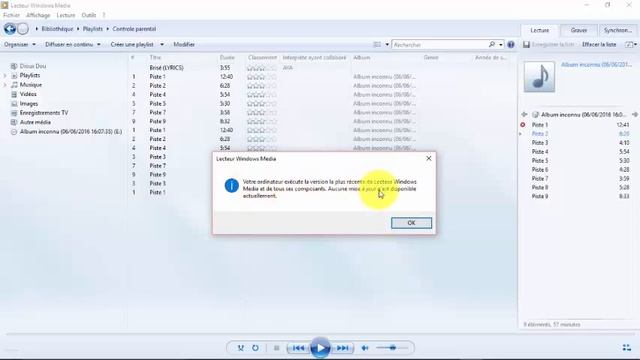Image resolution: width=640 pixels, height=360 pixels.
Task: Switch to the Lecture tab
Action: pos(540,30)
